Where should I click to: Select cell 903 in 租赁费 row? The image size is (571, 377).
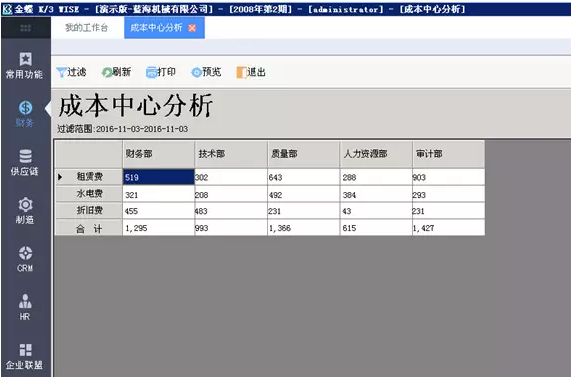[x=449, y=177]
